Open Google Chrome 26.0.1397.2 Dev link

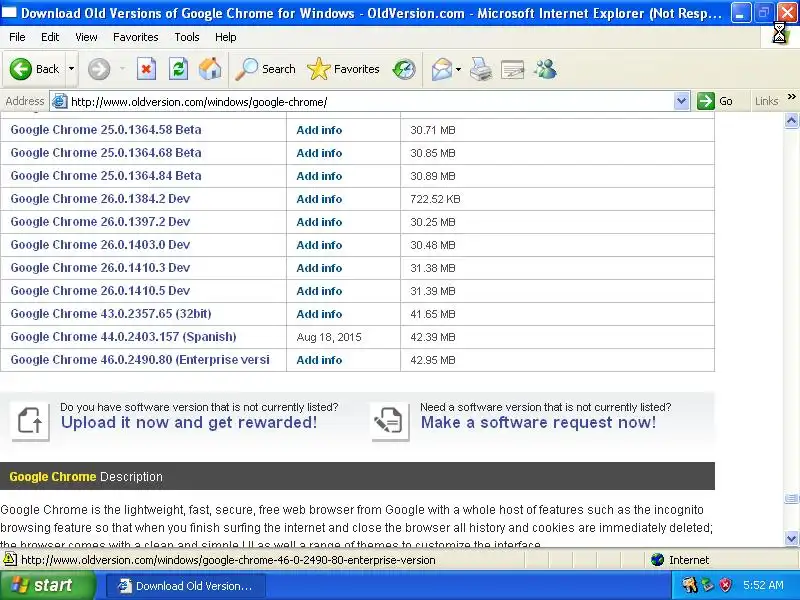(100, 221)
